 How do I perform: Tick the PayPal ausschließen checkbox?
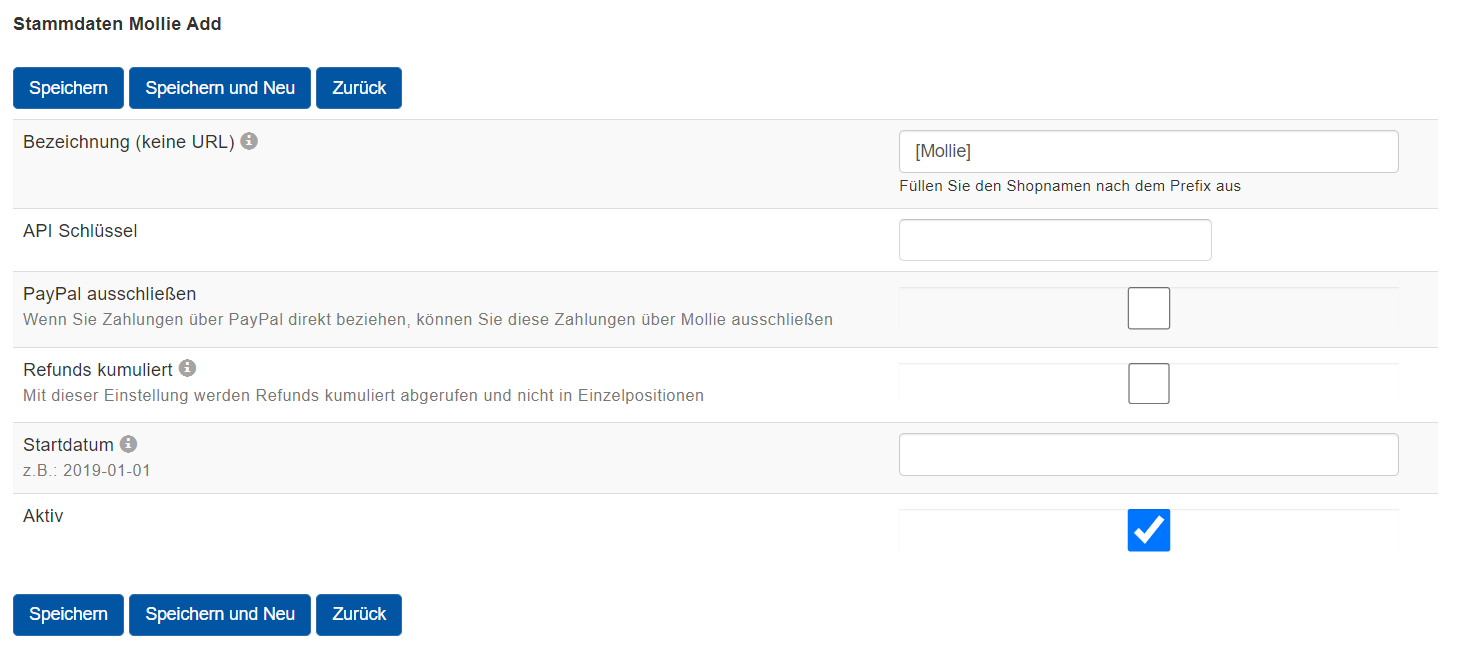[x=1148, y=308]
